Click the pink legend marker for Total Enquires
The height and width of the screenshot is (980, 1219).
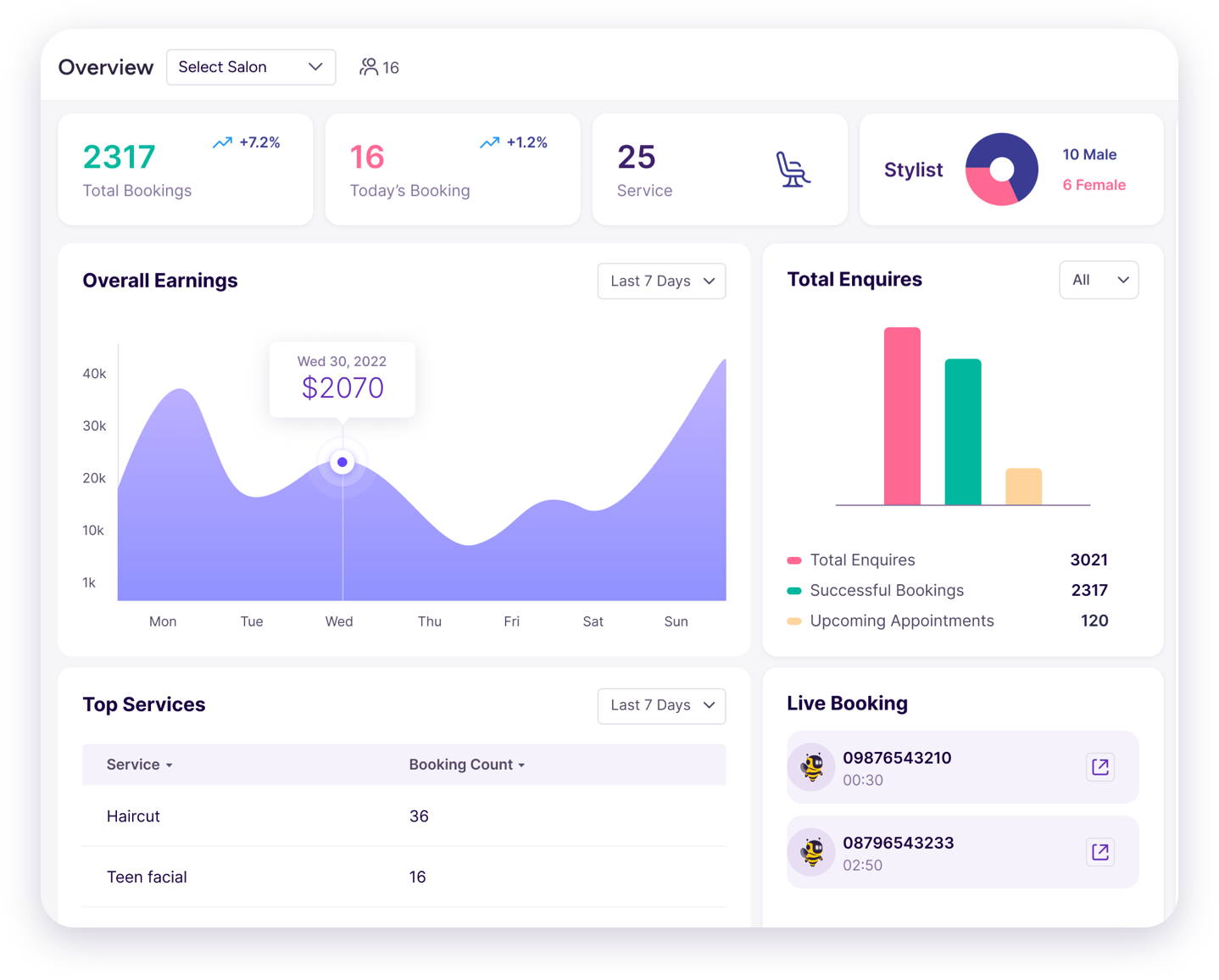[x=794, y=560]
